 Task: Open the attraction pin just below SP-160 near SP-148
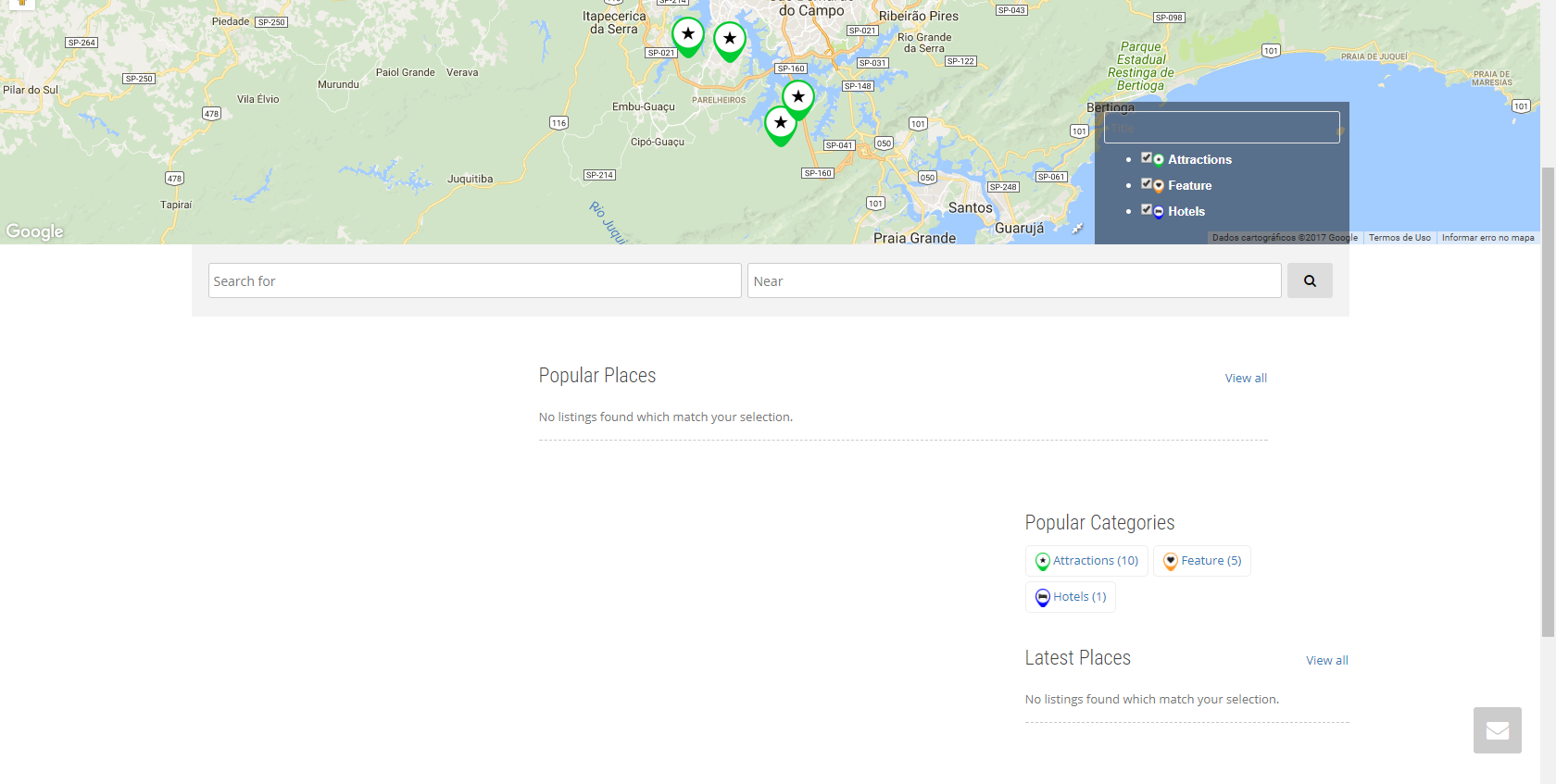[798, 100]
